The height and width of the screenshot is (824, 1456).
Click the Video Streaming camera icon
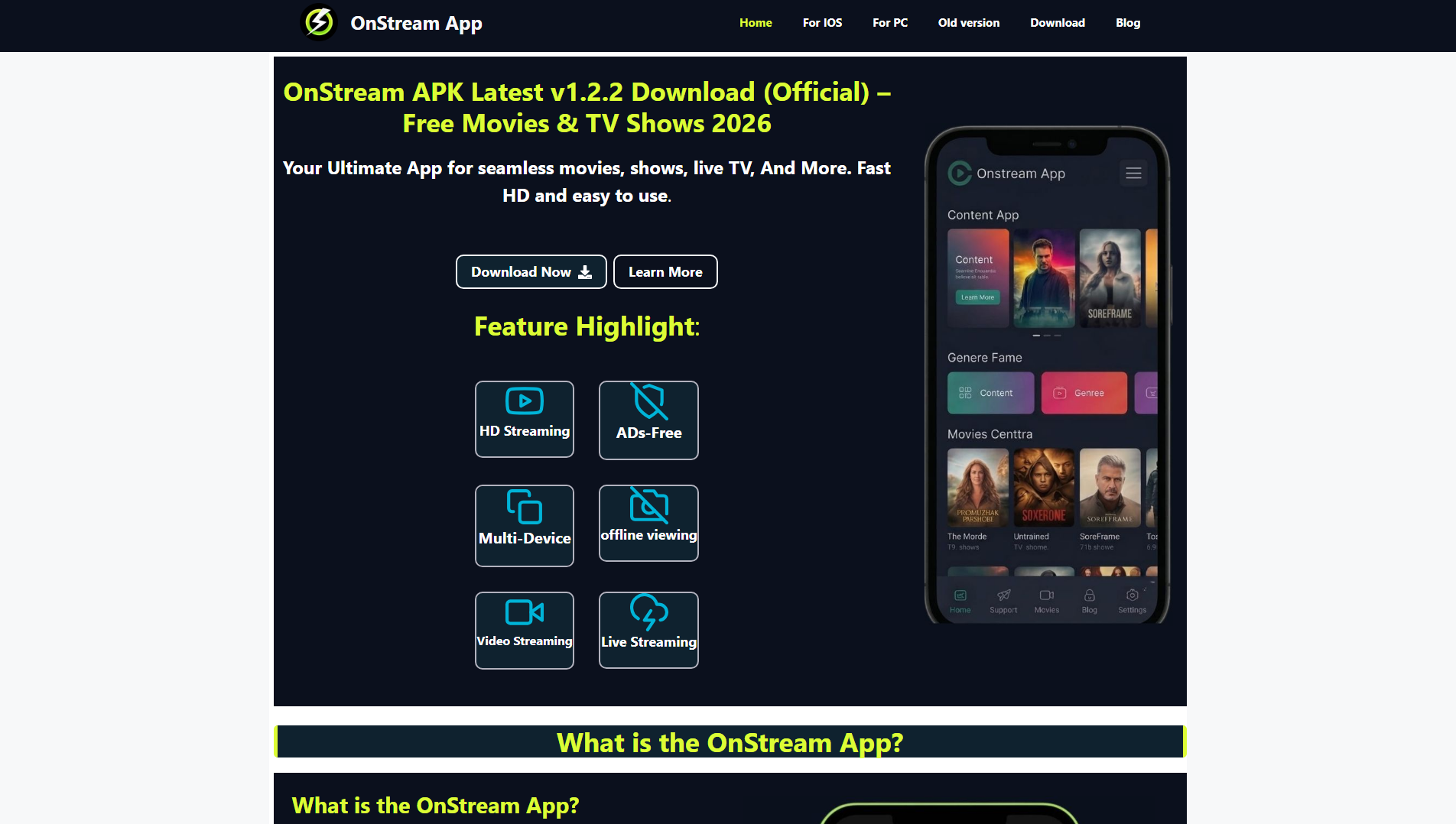[525, 612]
